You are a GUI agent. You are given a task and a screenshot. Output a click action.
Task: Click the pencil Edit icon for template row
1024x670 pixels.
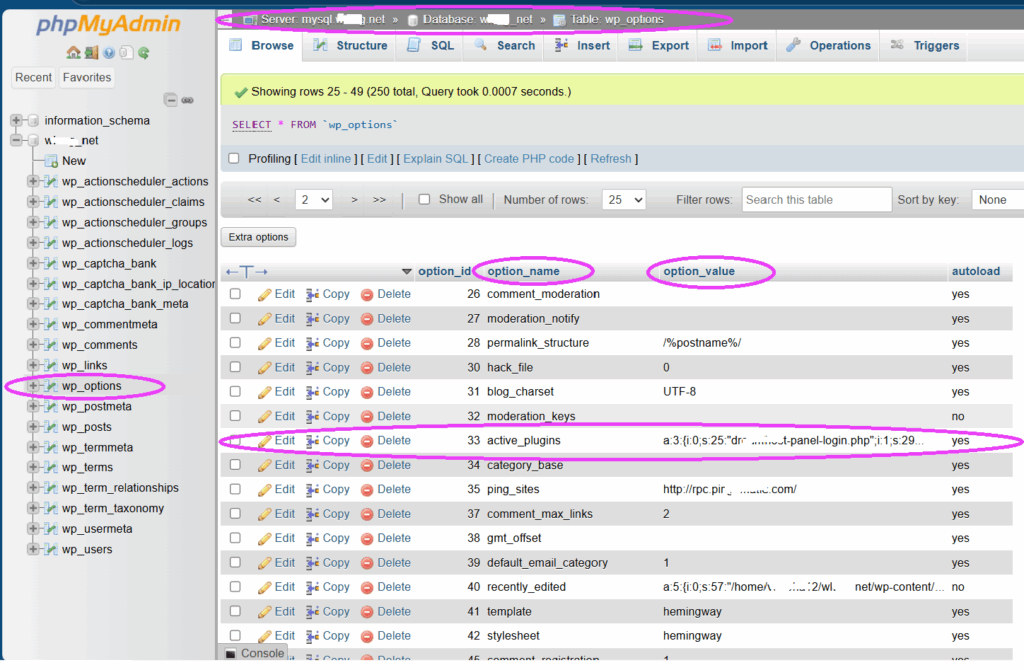[264, 612]
